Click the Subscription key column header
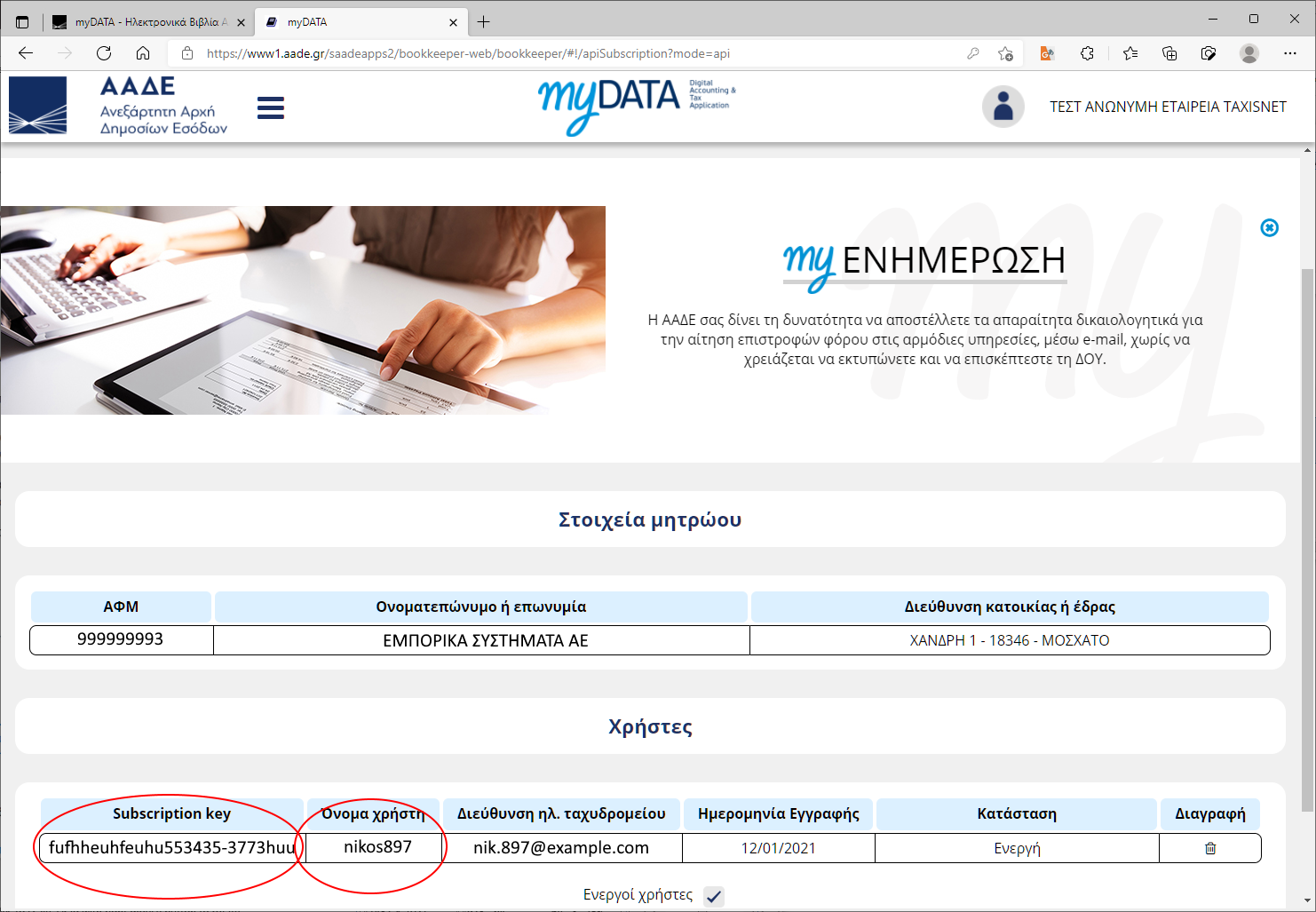 click(171, 813)
